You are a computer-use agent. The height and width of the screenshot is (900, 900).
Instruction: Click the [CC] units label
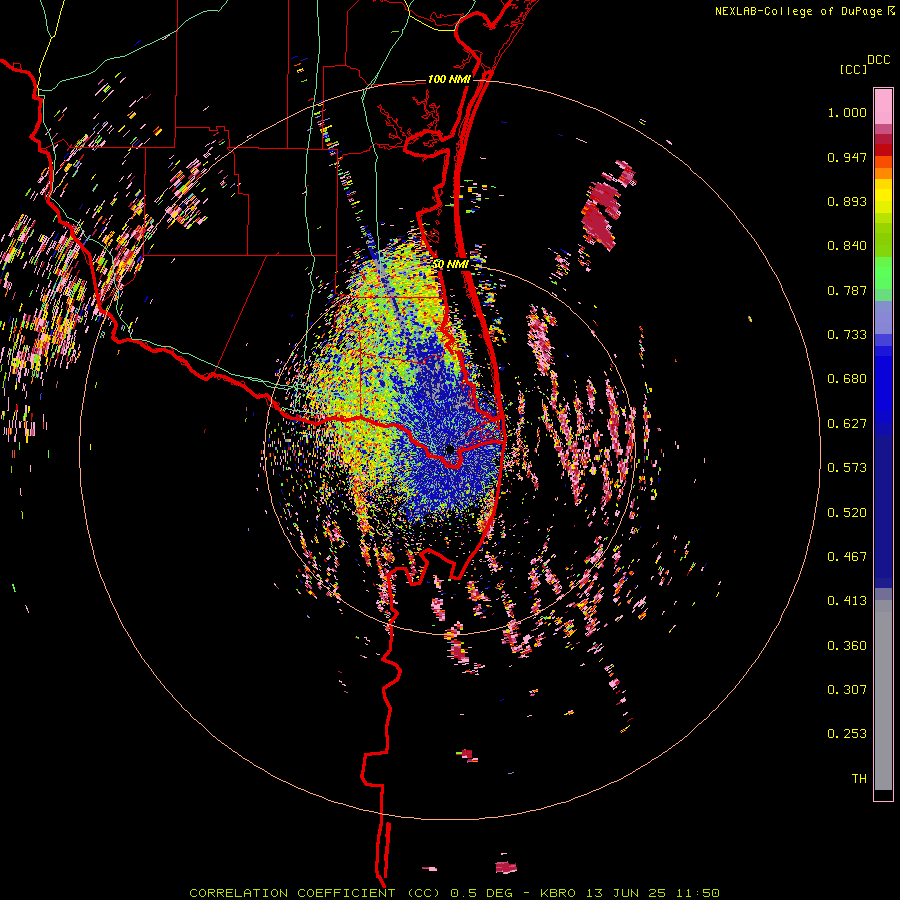tap(854, 69)
